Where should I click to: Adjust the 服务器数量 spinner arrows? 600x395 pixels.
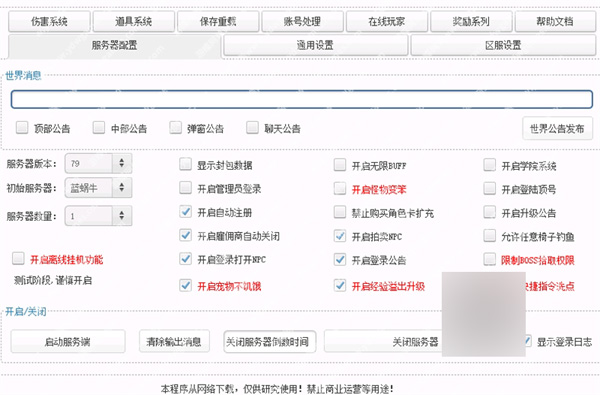coord(122,216)
